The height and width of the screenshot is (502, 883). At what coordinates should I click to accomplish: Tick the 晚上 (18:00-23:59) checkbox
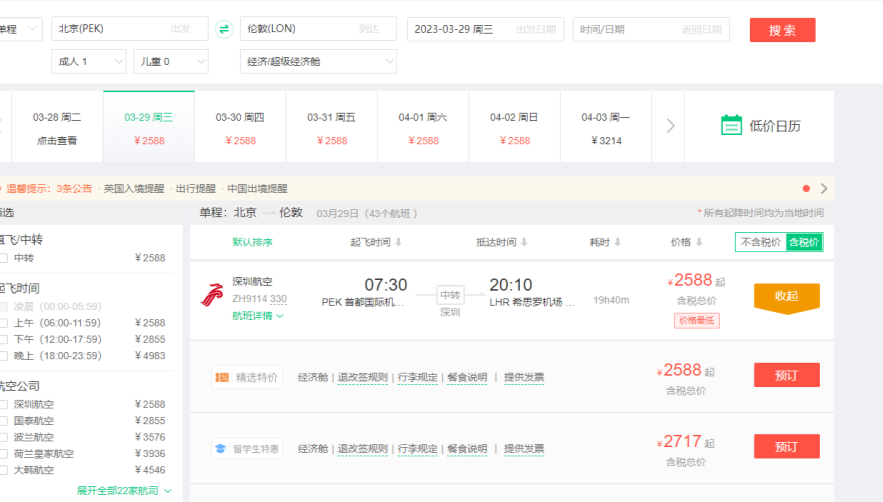click(4, 356)
